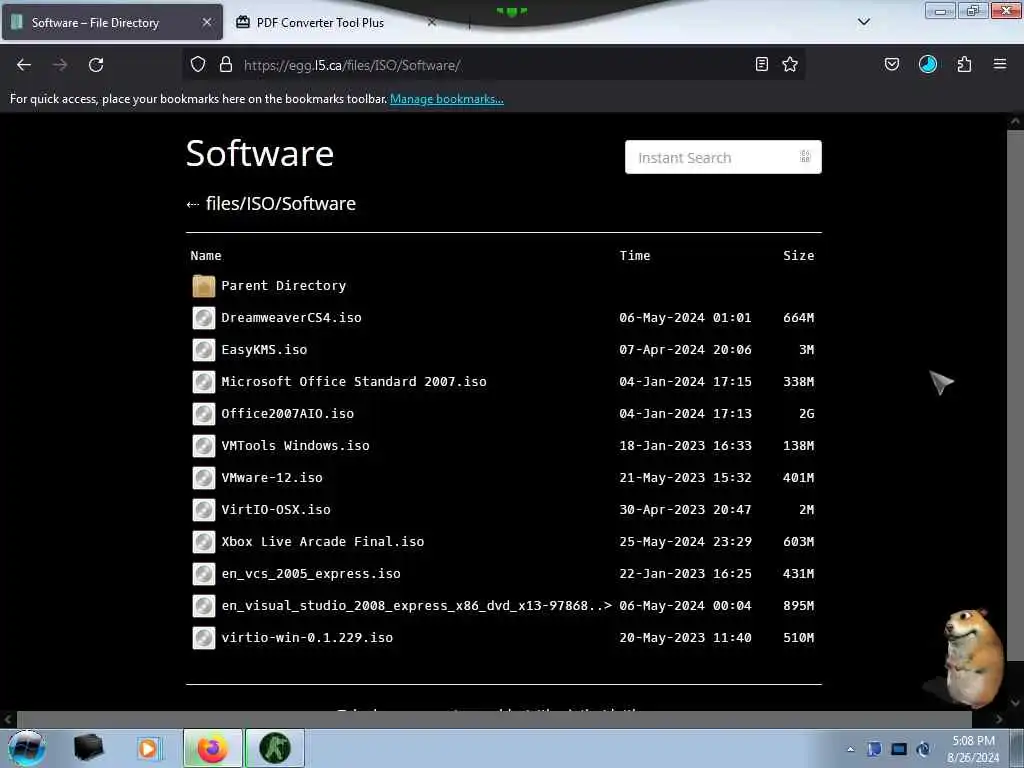Switch to PDF Converter Tool Plus tab
The width and height of the screenshot is (1024, 768).
point(320,23)
